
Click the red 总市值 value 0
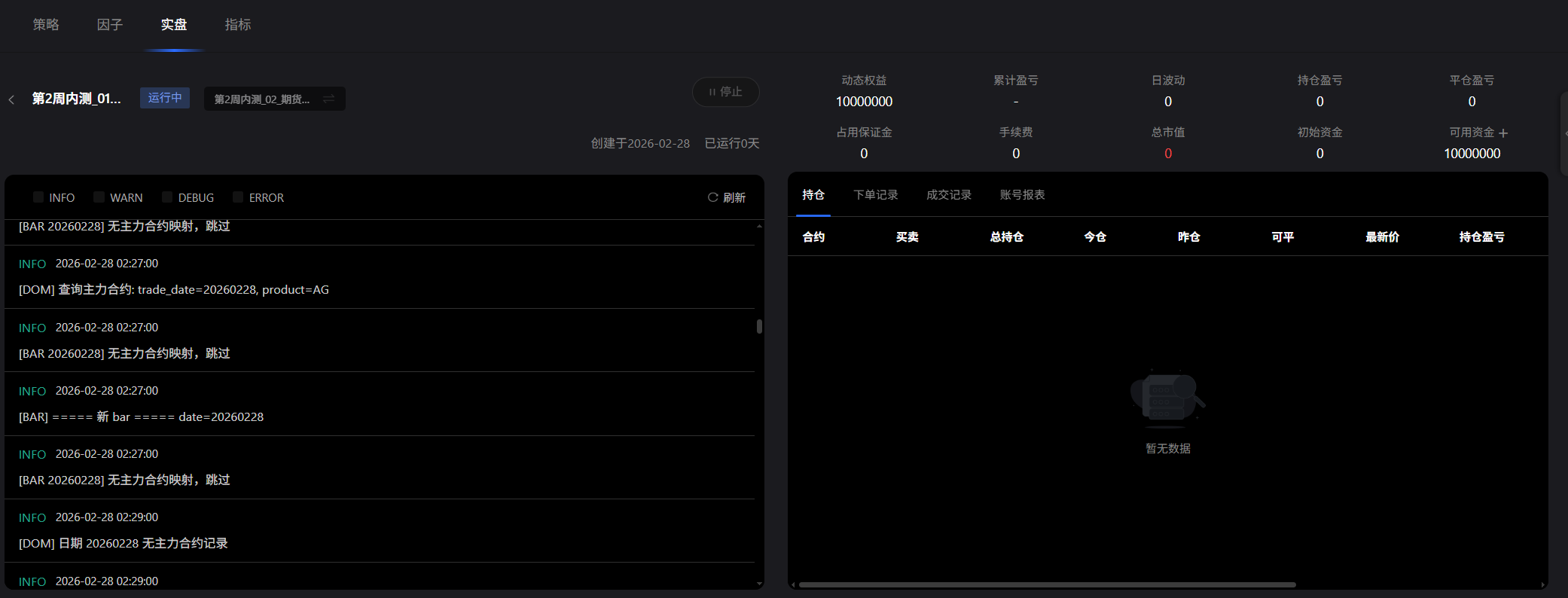[1168, 154]
